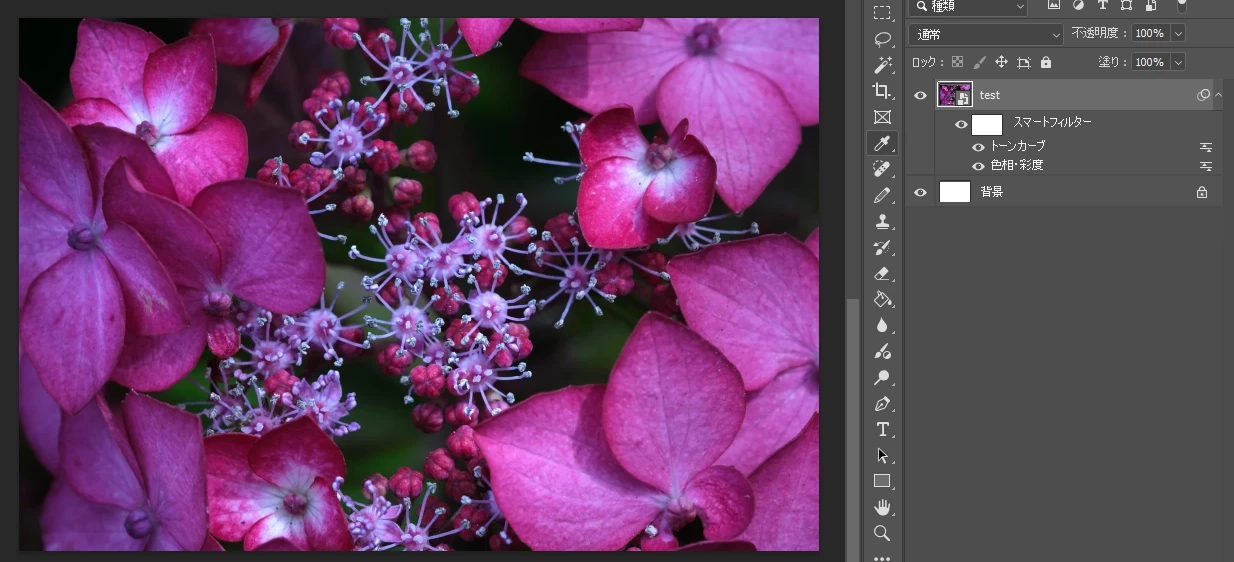Click the トーンカーブ filter name

point(1017,147)
